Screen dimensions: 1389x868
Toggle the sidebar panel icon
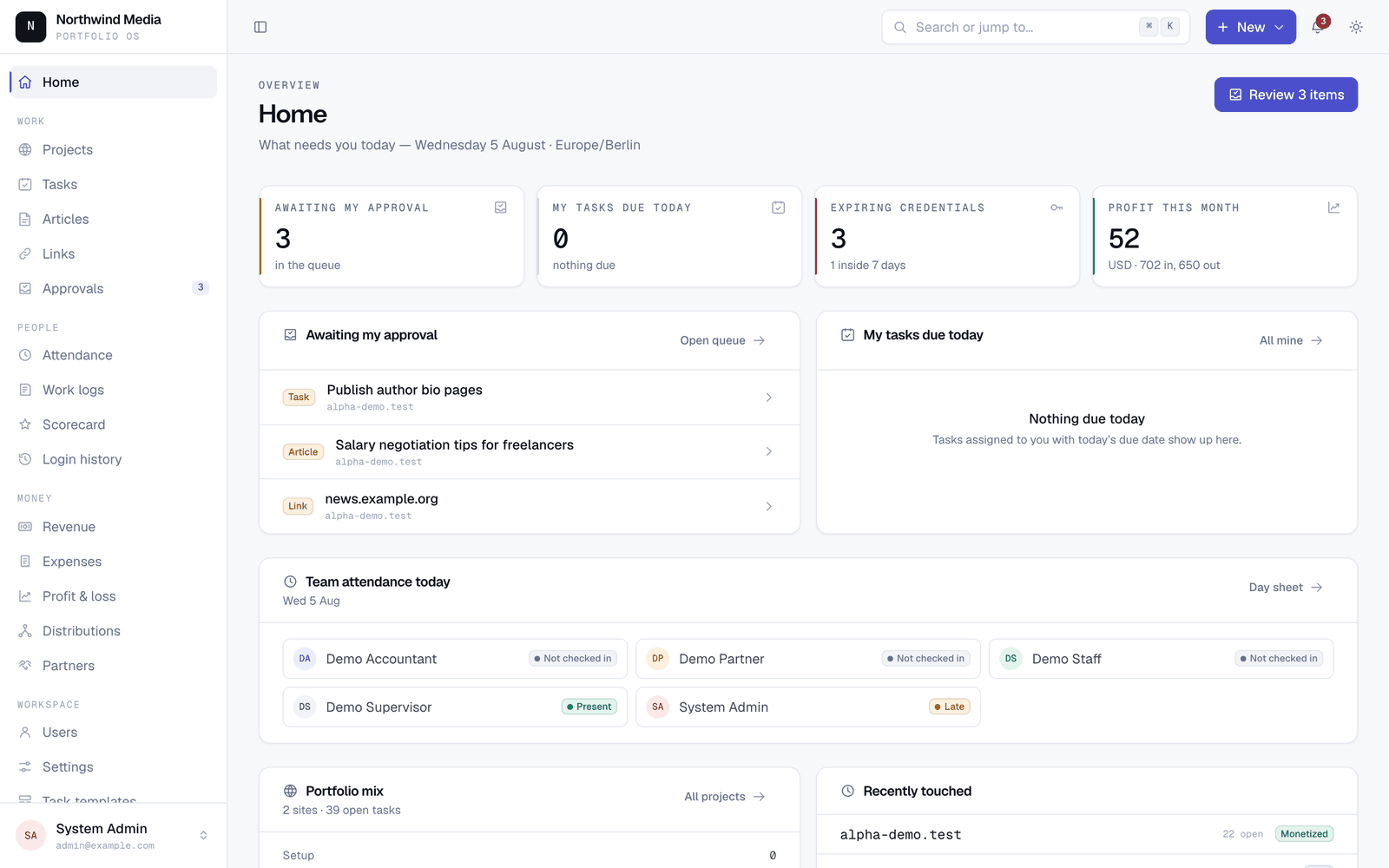(x=260, y=27)
